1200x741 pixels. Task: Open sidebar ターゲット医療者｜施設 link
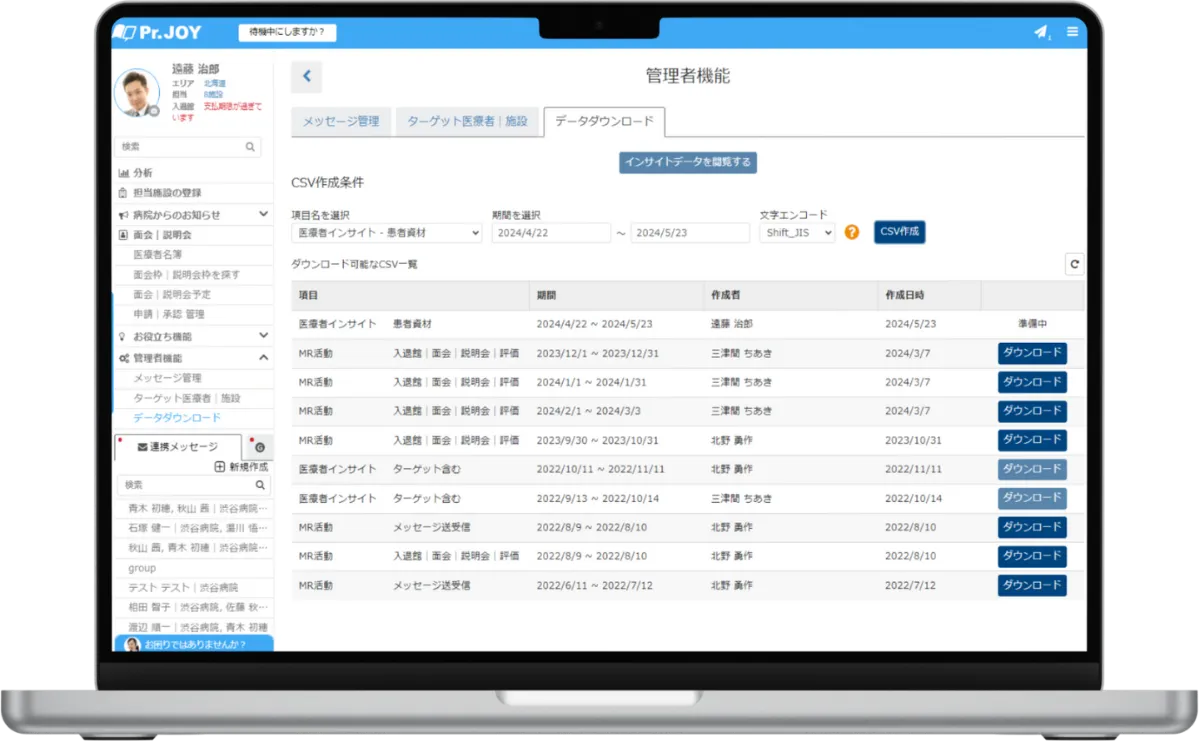click(186, 398)
